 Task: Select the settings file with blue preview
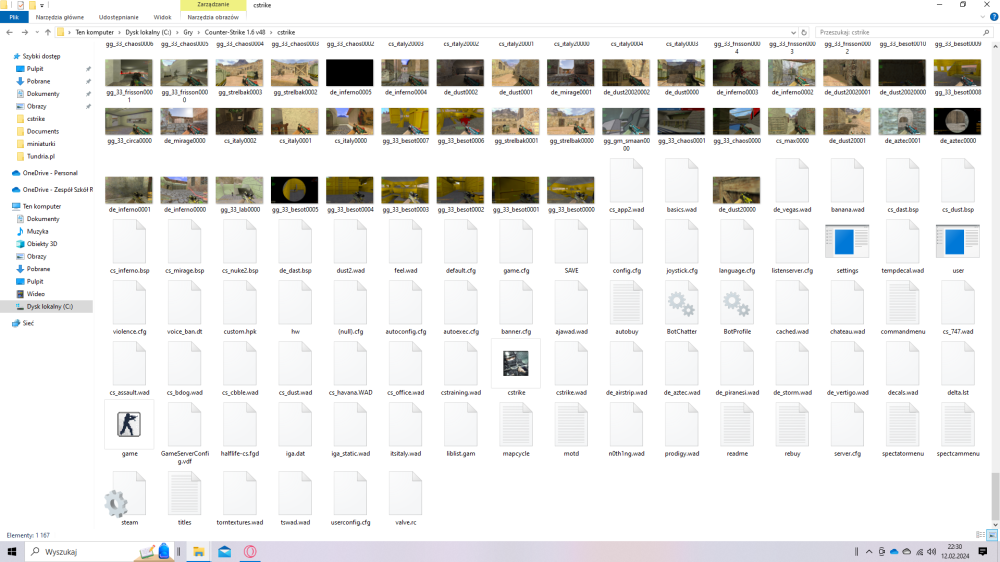click(847, 242)
